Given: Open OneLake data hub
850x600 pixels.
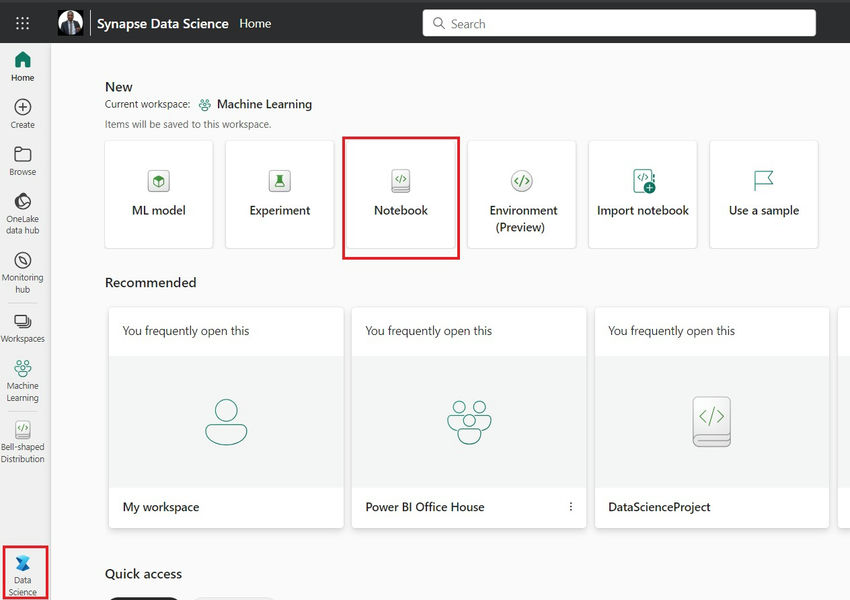Looking at the screenshot, I should tap(23, 214).
